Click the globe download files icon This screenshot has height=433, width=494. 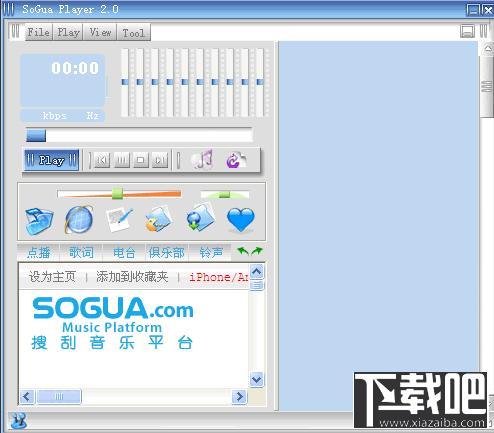(x=200, y=218)
